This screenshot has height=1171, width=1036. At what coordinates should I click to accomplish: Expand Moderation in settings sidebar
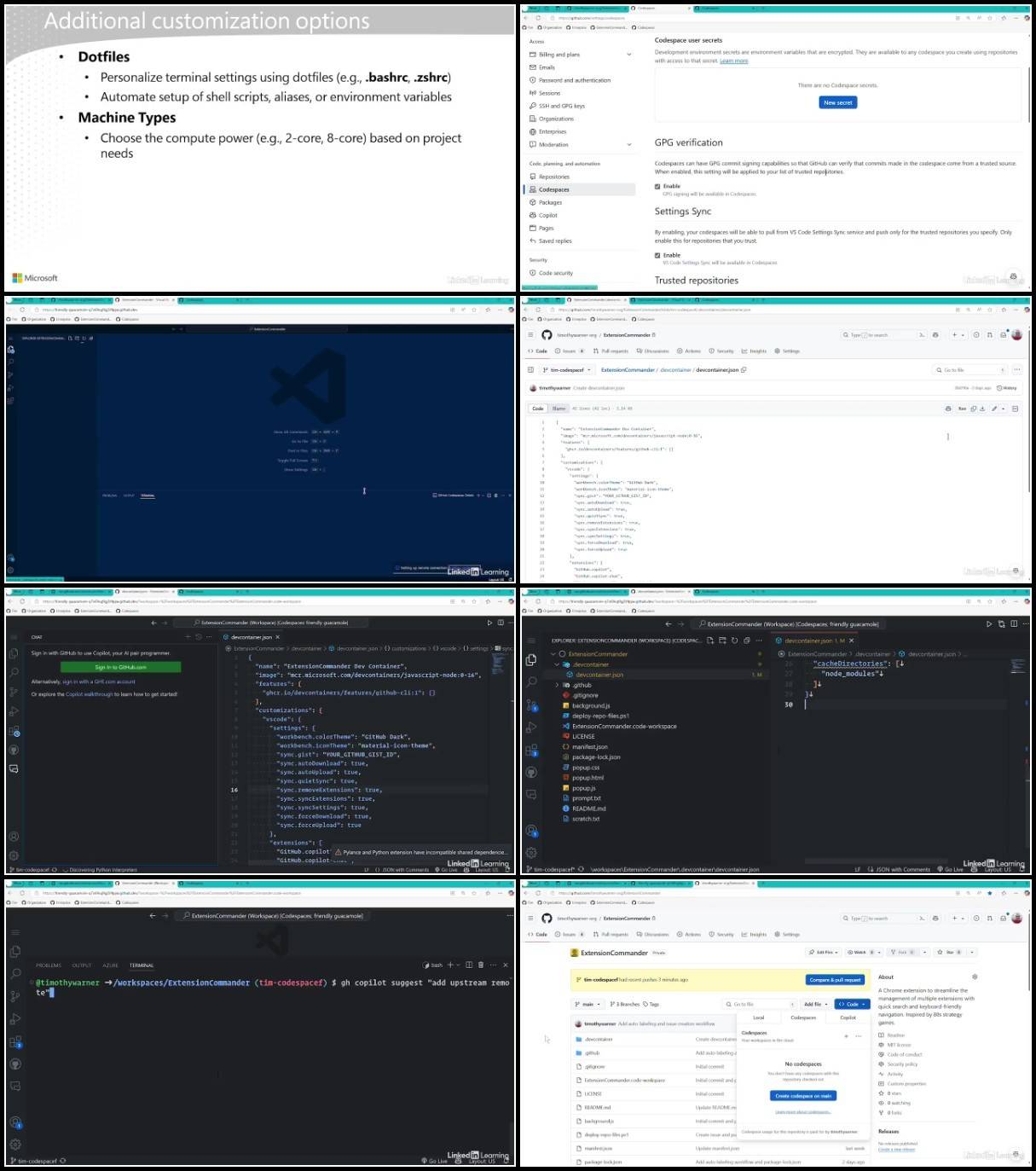tap(629, 145)
